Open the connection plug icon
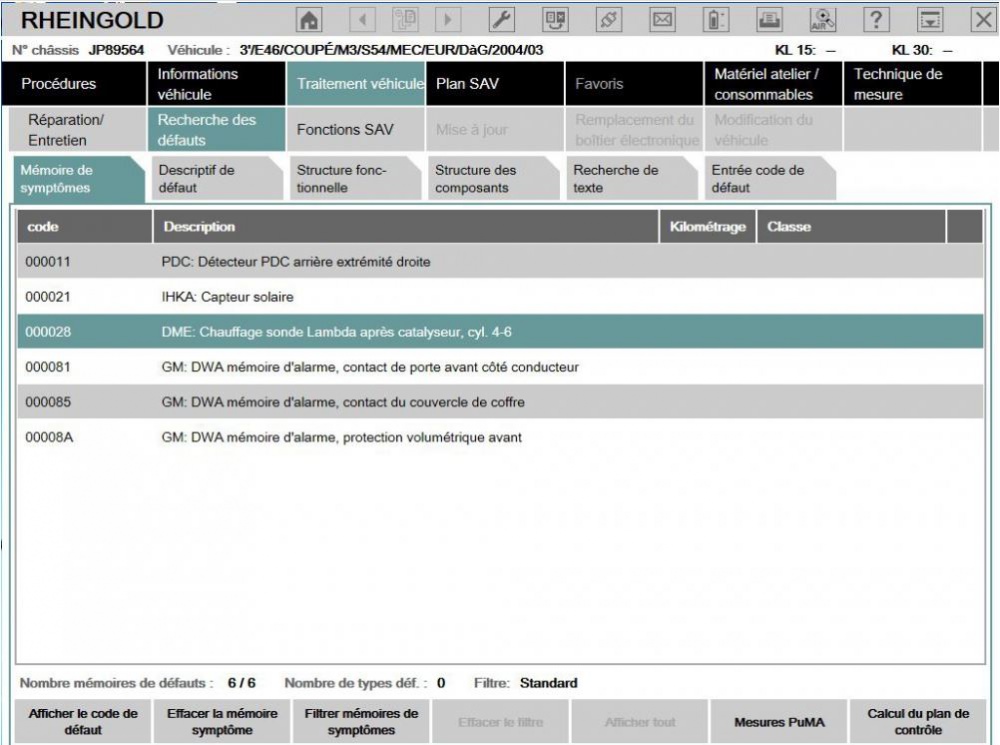Screen dimensions: 1000x745 pyautogui.click(x=608, y=20)
